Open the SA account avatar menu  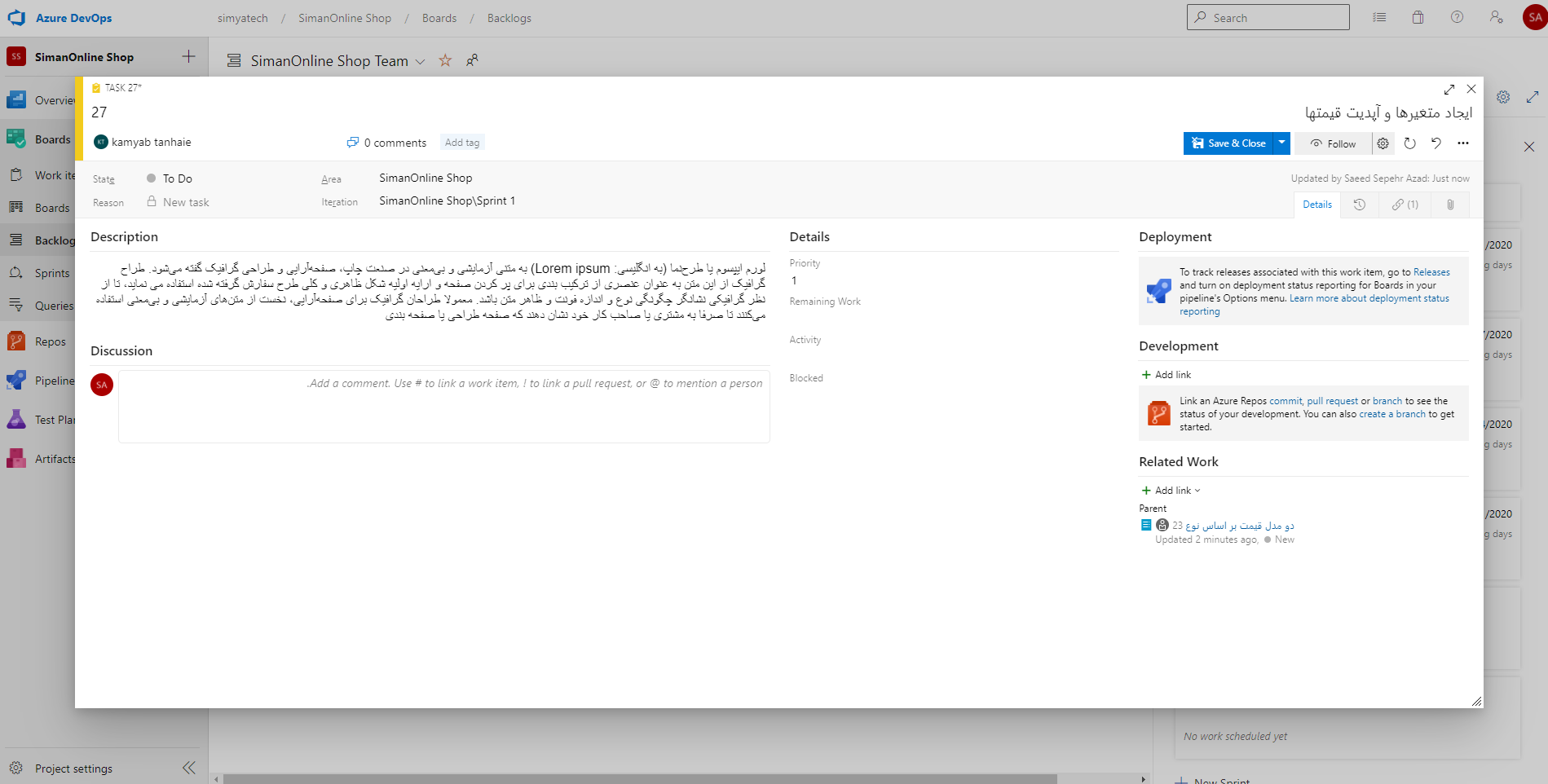click(x=1534, y=17)
